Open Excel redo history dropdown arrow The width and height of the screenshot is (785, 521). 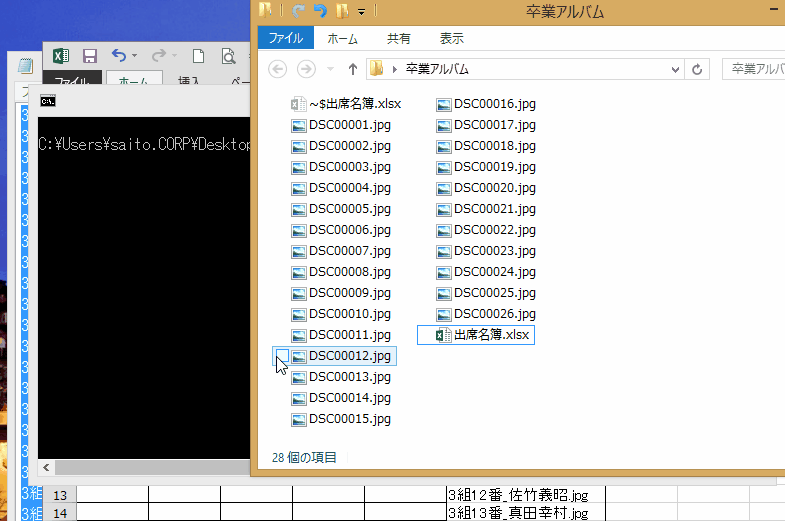pyautogui.click(x=174, y=56)
